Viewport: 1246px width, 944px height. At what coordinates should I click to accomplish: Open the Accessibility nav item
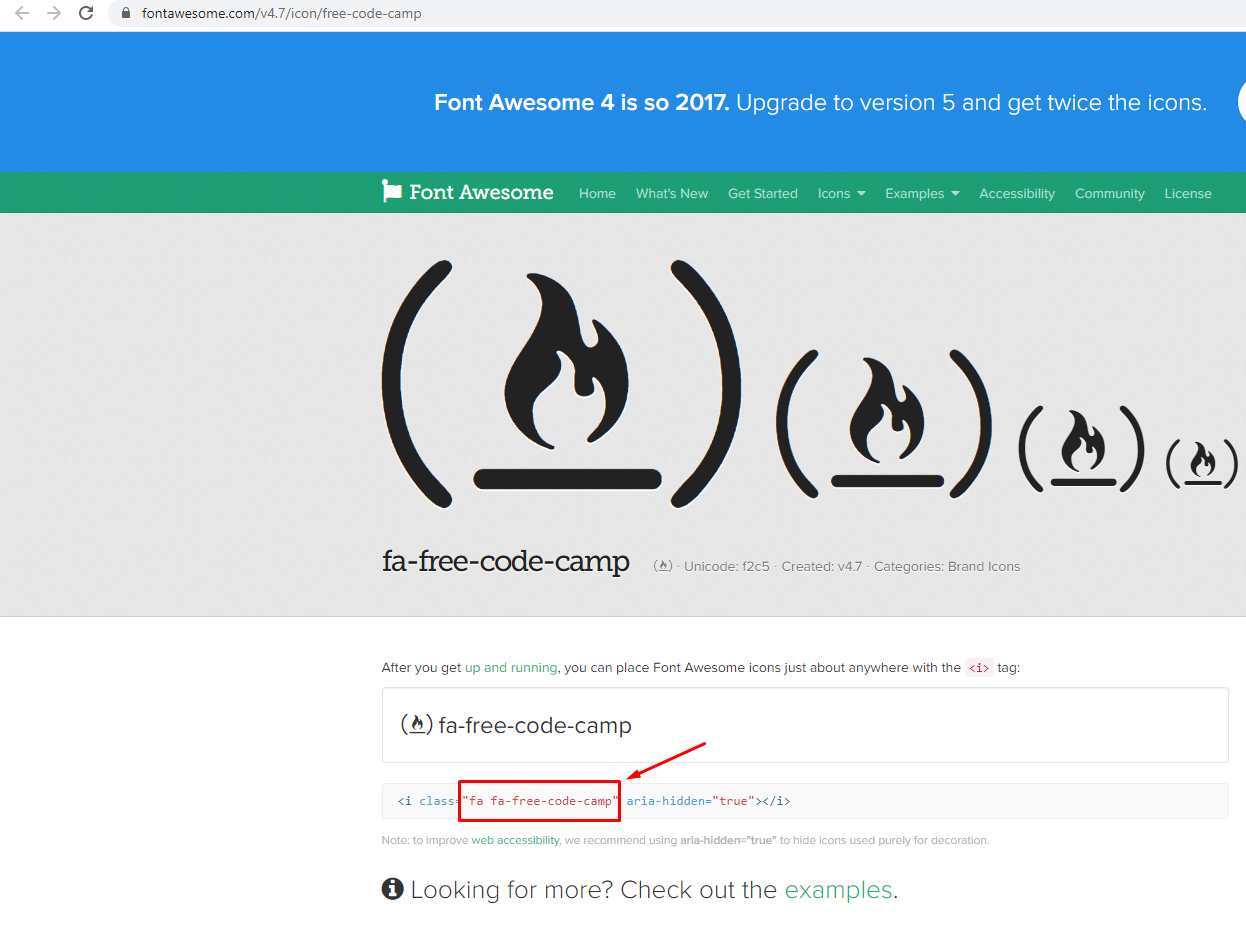tap(1017, 193)
